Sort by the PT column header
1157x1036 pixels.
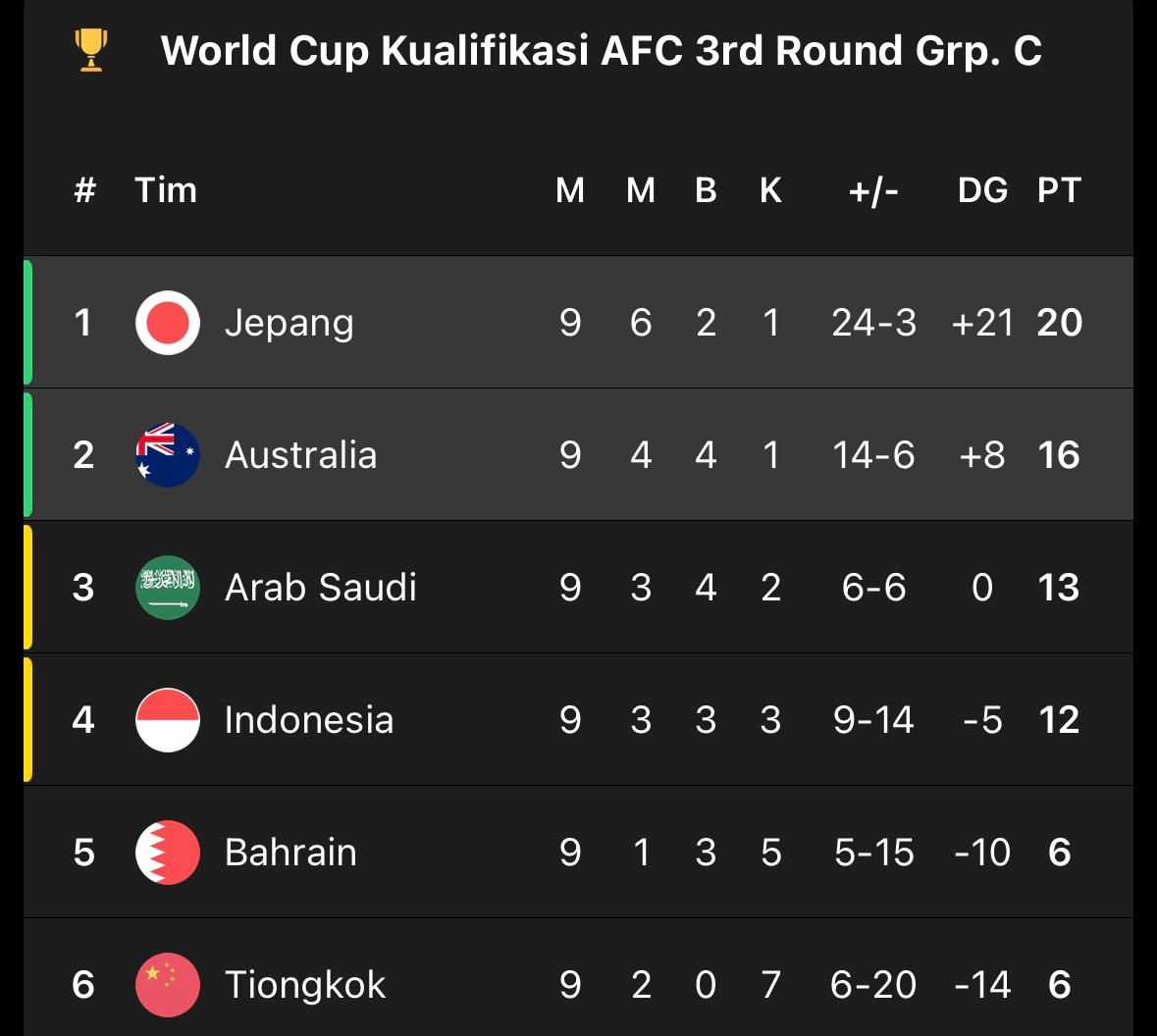click(1060, 190)
